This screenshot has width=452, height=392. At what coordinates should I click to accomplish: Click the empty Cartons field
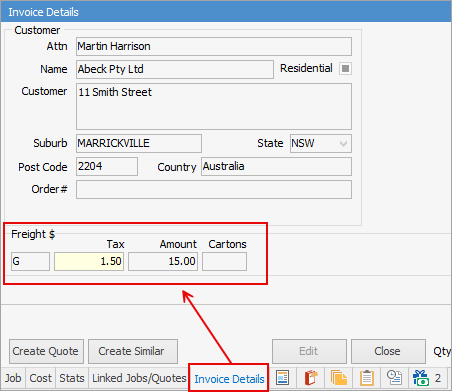coord(225,261)
